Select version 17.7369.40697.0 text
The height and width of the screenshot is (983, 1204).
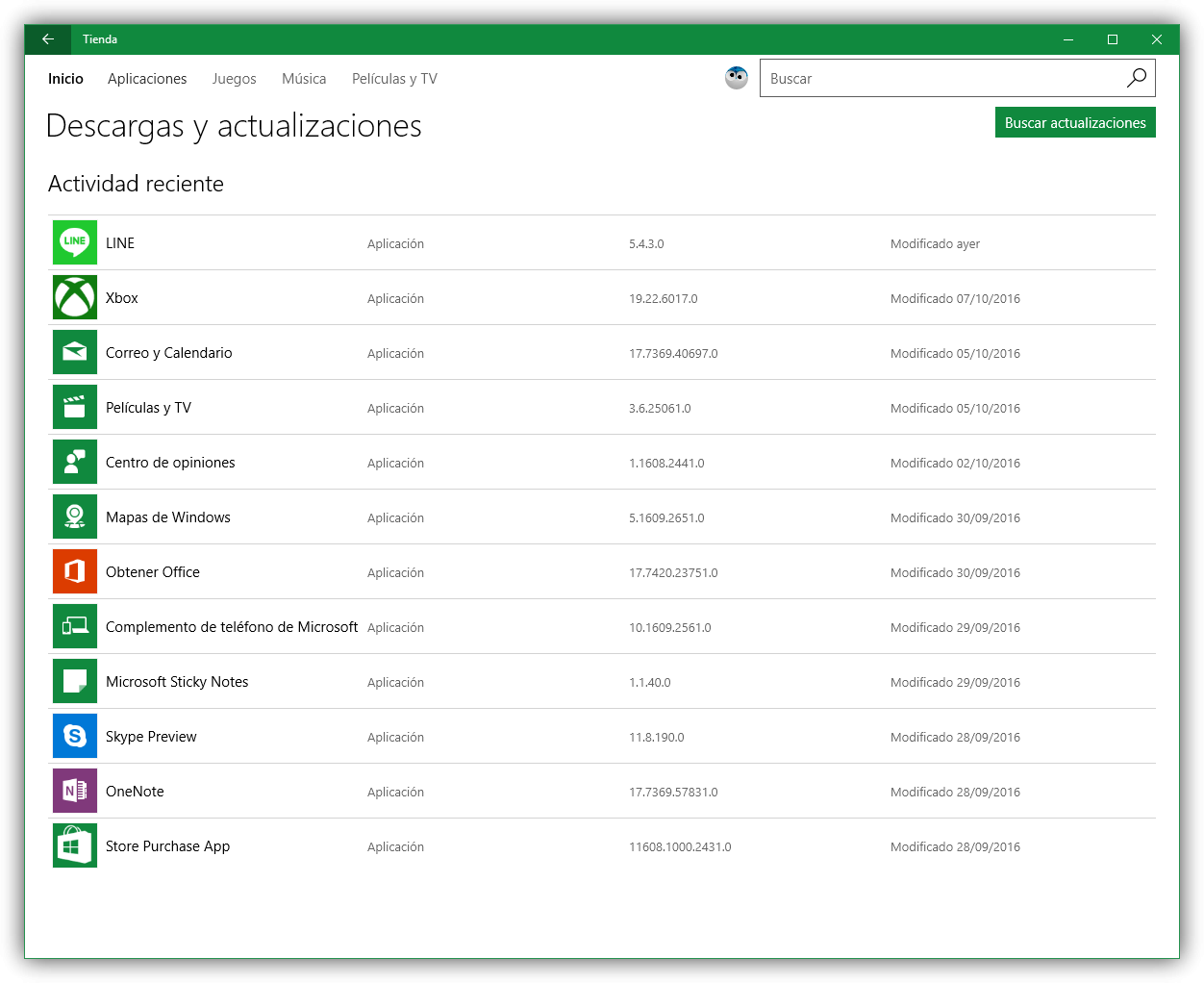(x=673, y=354)
